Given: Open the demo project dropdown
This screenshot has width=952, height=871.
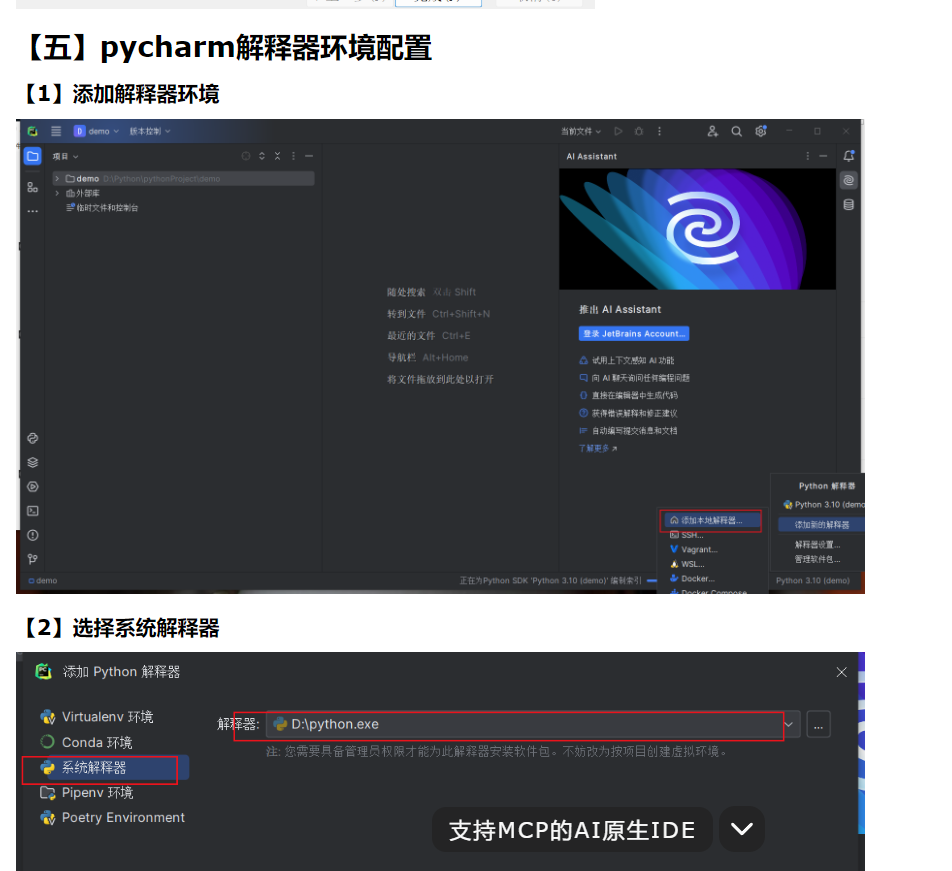Looking at the screenshot, I should coord(97,131).
